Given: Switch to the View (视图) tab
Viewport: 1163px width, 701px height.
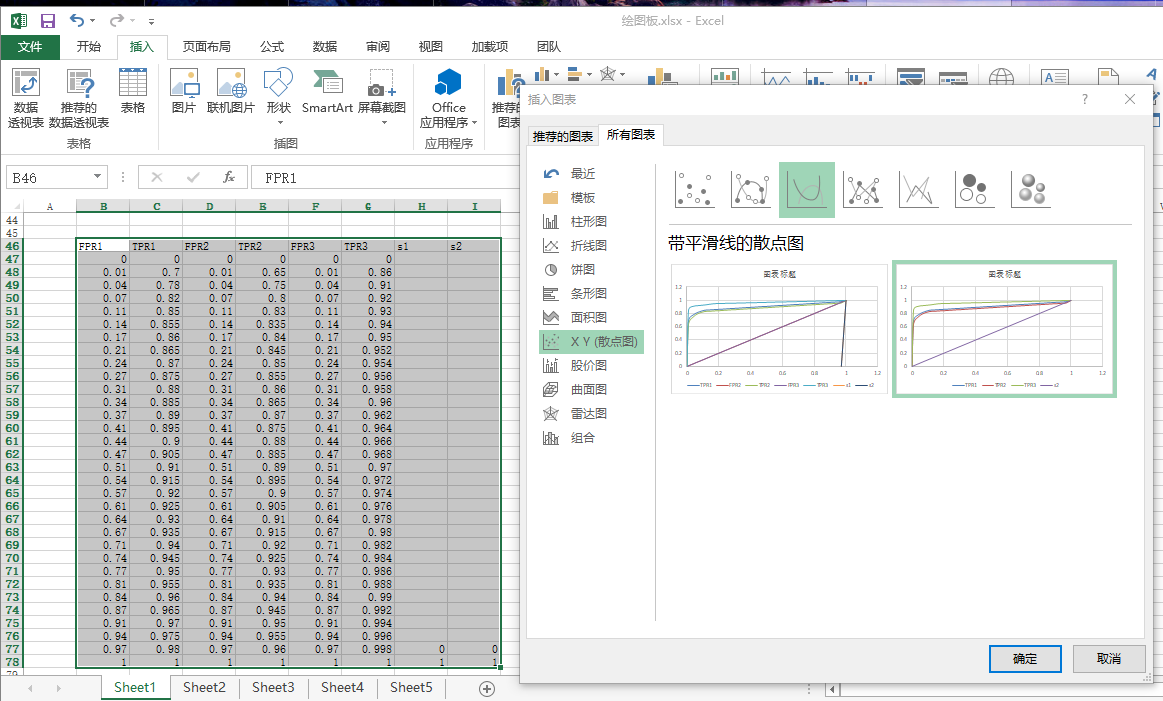Looking at the screenshot, I should click(x=431, y=47).
